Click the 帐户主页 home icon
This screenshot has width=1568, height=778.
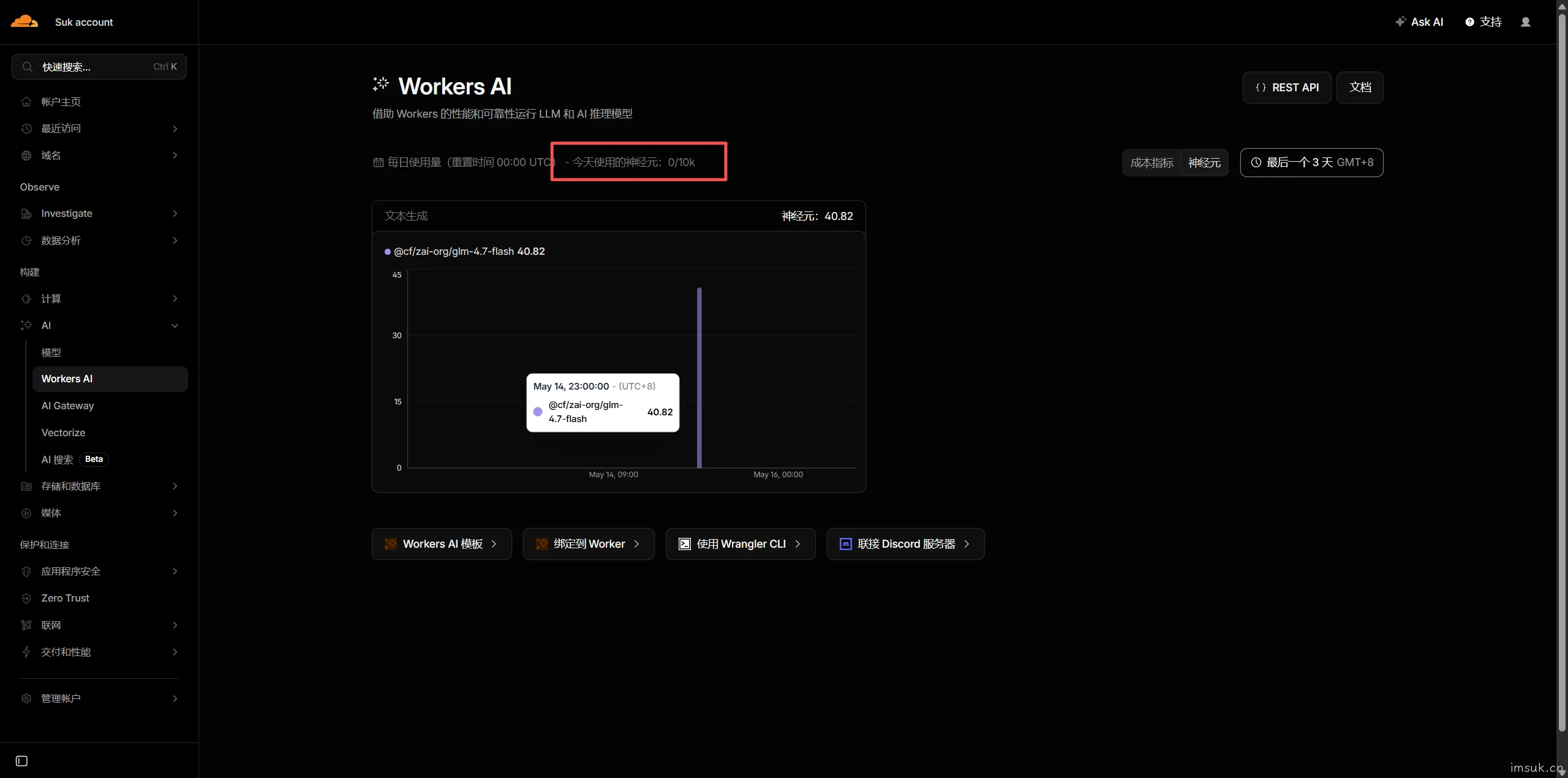click(x=26, y=102)
